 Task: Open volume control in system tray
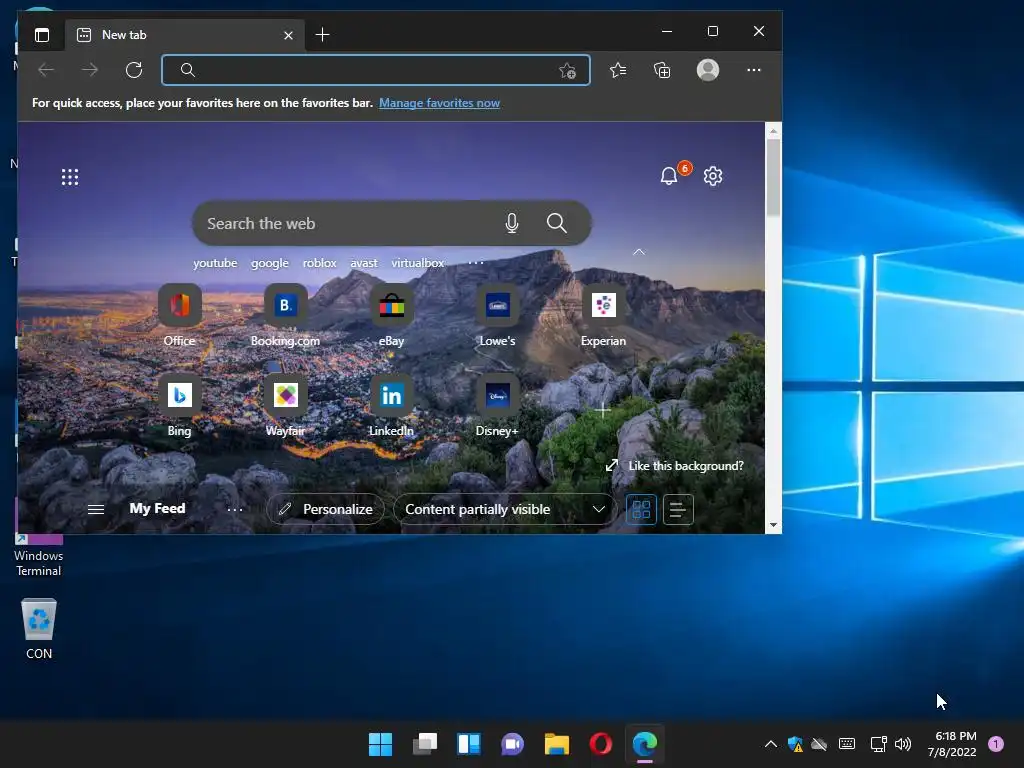pos(903,744)
